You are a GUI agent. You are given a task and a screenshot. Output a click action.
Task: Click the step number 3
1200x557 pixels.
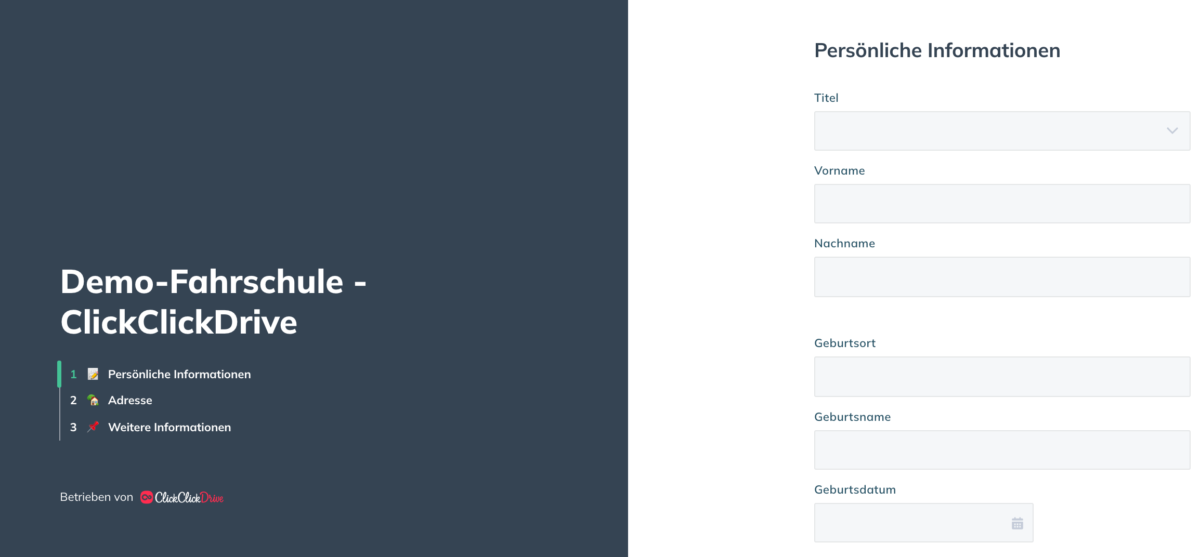[73, 427]
